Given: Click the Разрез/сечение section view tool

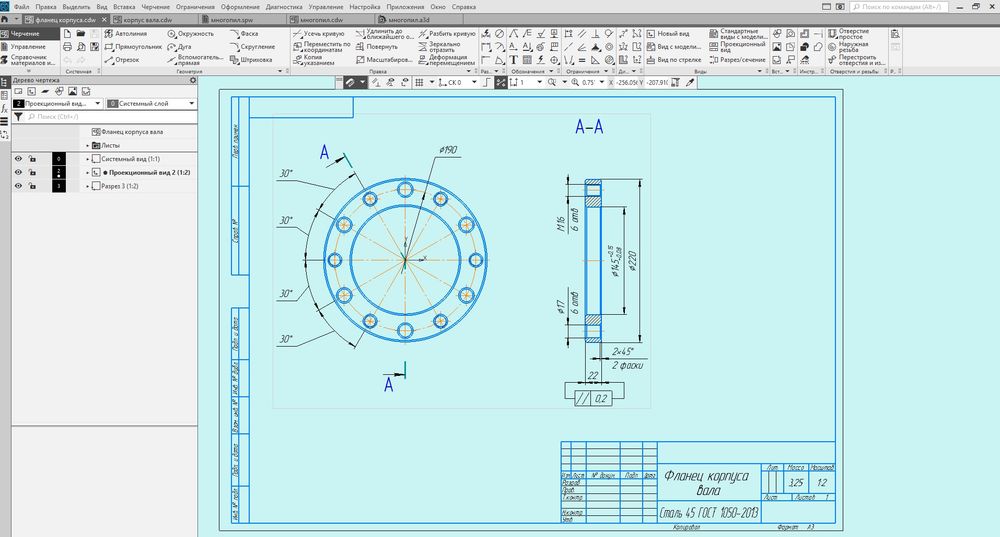Looking at the screenshot, I should (x=737, y=60).
